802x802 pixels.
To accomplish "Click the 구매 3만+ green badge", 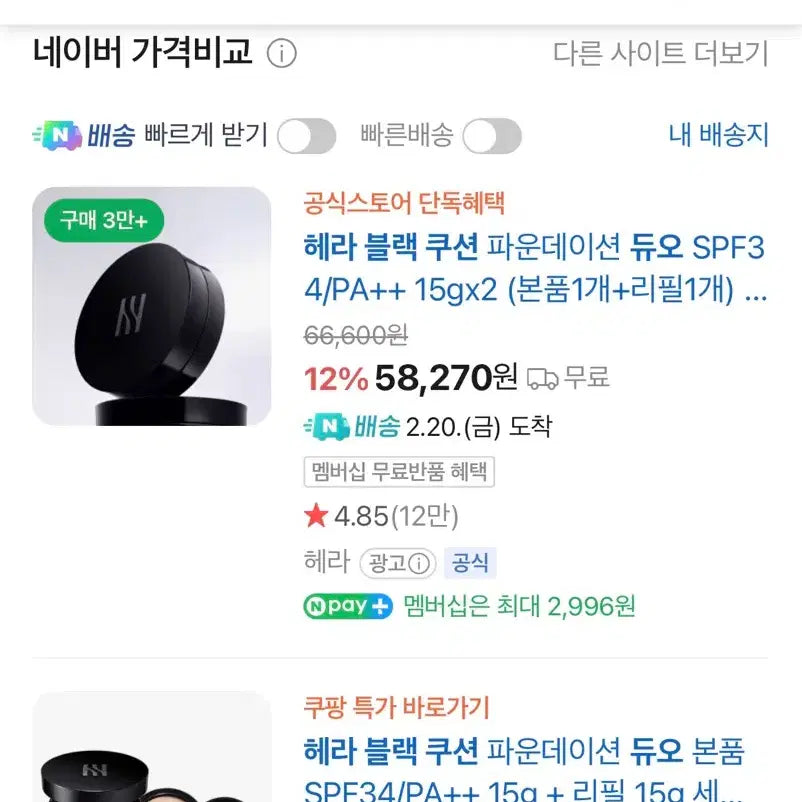I will tap(104, 221).
